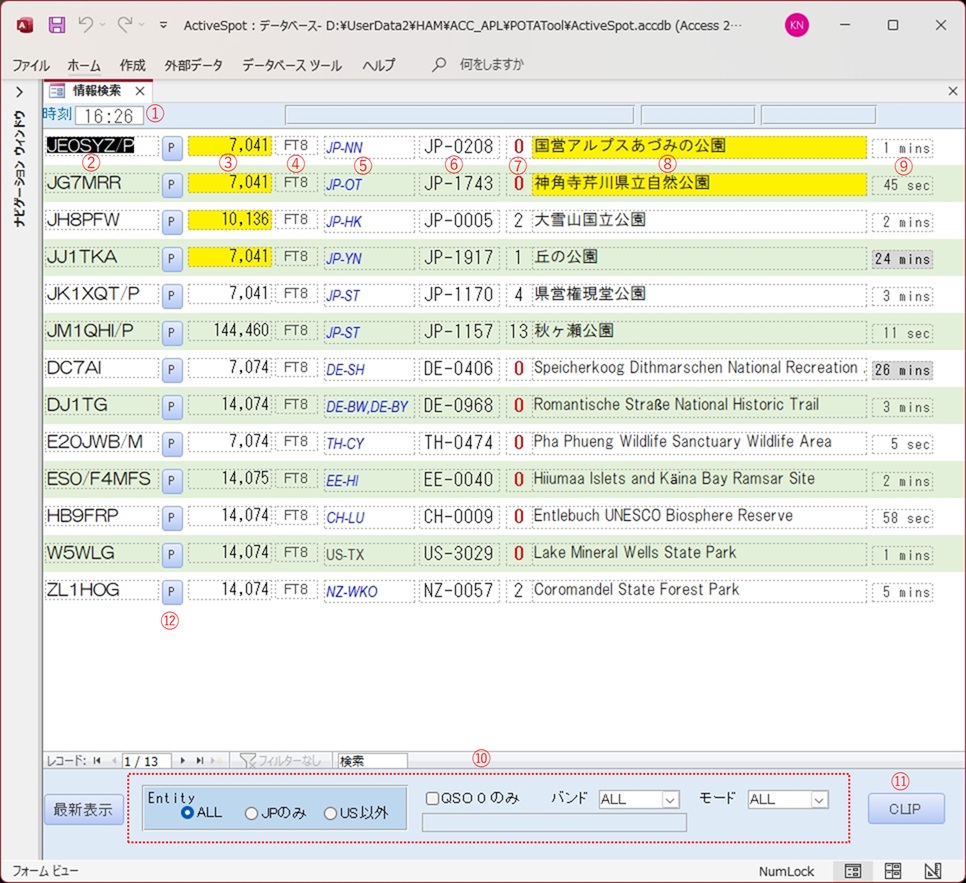The image size is (966, 883).
Task: Select the US以外 entity option
Action: pos(331,813)
